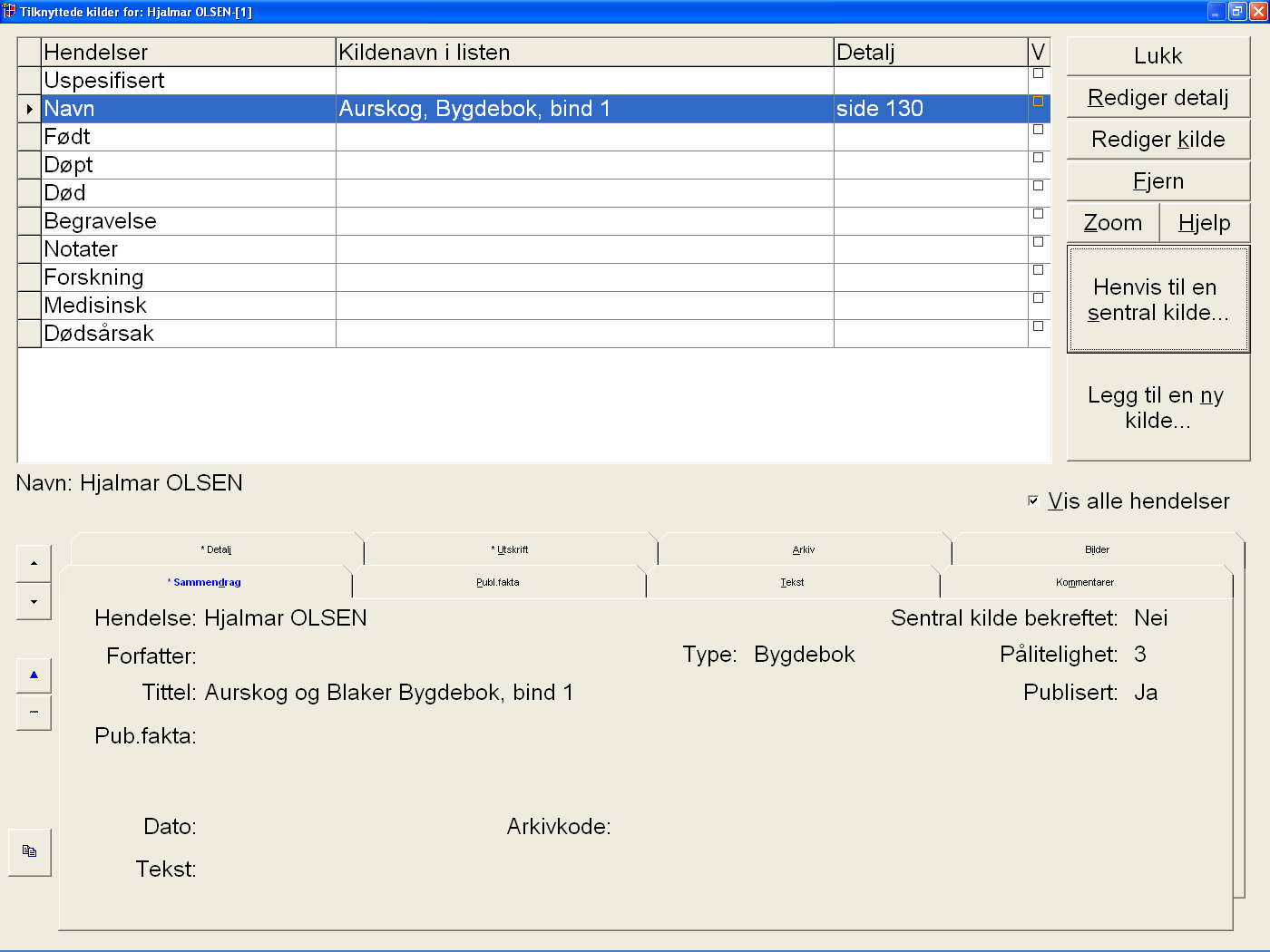Click the minus dash button under the blue triangle
This screenshot has width=1270, height=952.
pyautogui.click(x=34, y=713)
